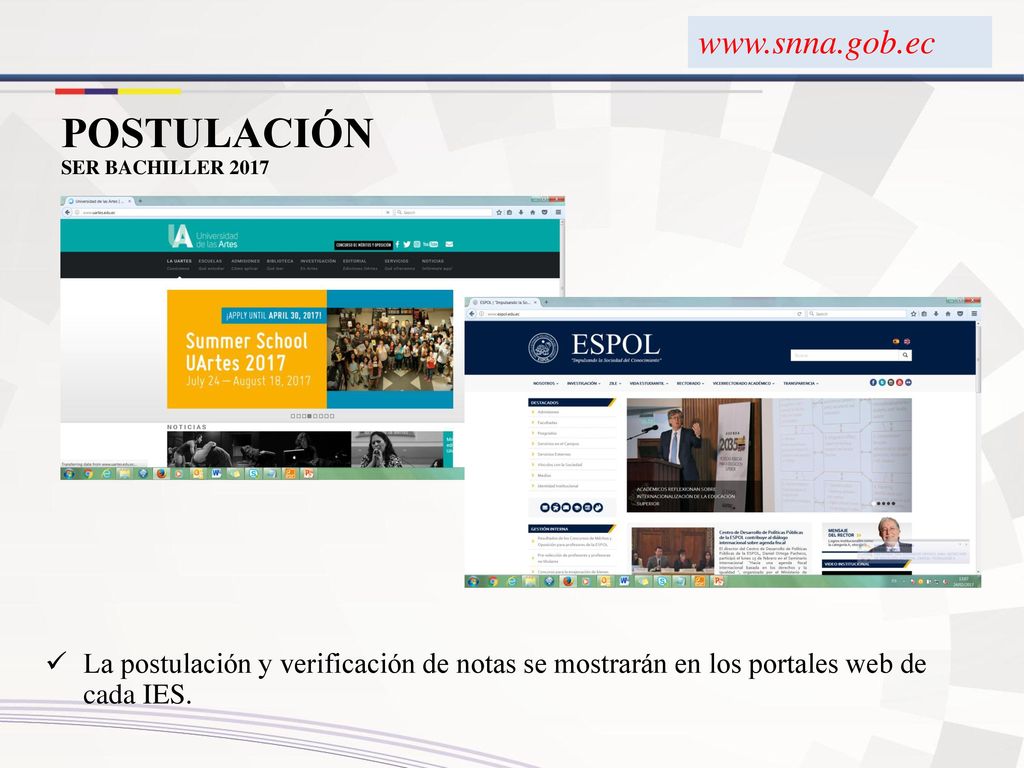Open Servicios en el Campus link on ESPOL
This screenshot has height=768, width=1024.
click(x=558, y=443)
